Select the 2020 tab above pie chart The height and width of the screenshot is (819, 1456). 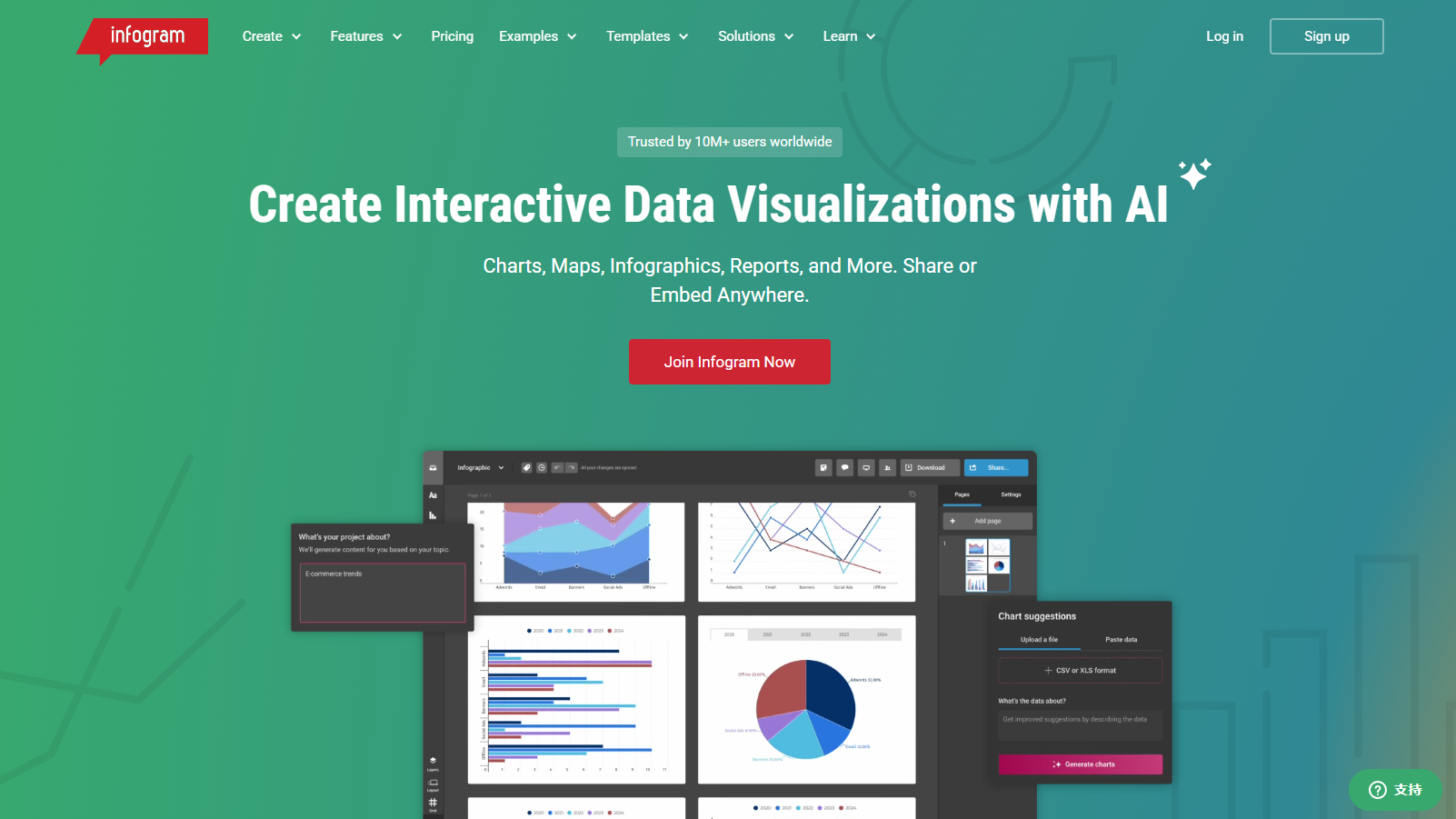729,634
